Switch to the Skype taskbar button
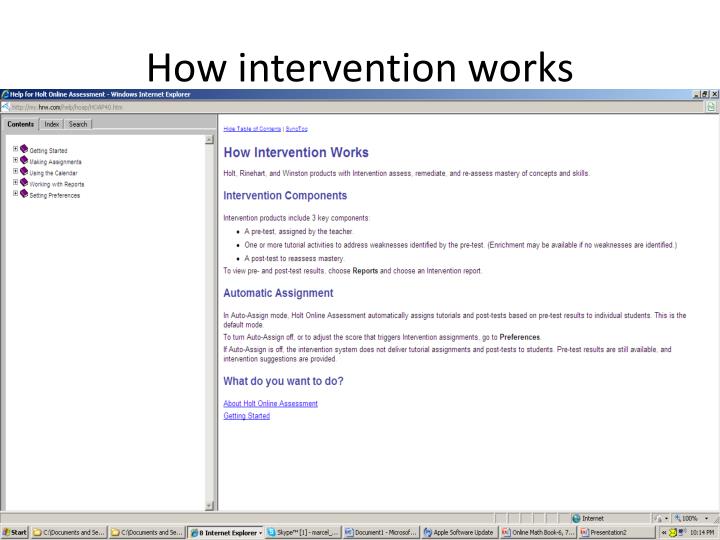Screen dimensions: 720x540 coord(303,533)
